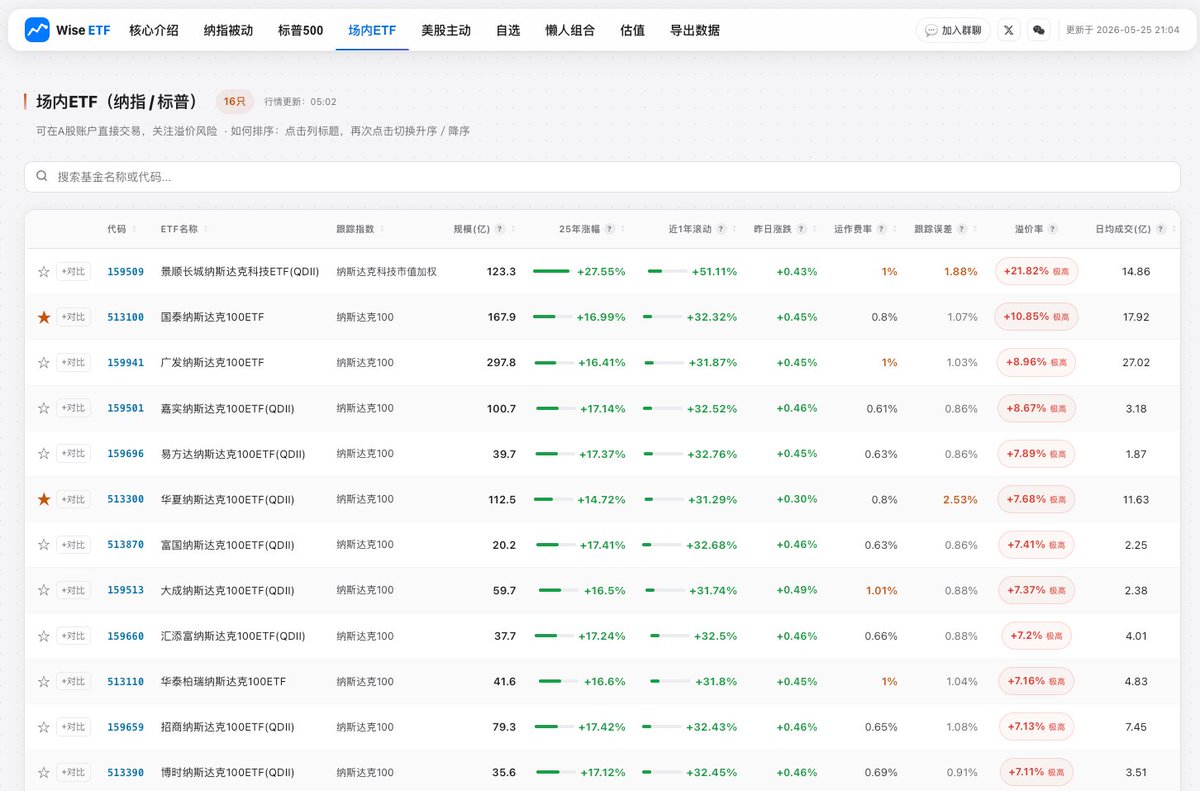Open fund code link 159941

(x=126, y=362)
